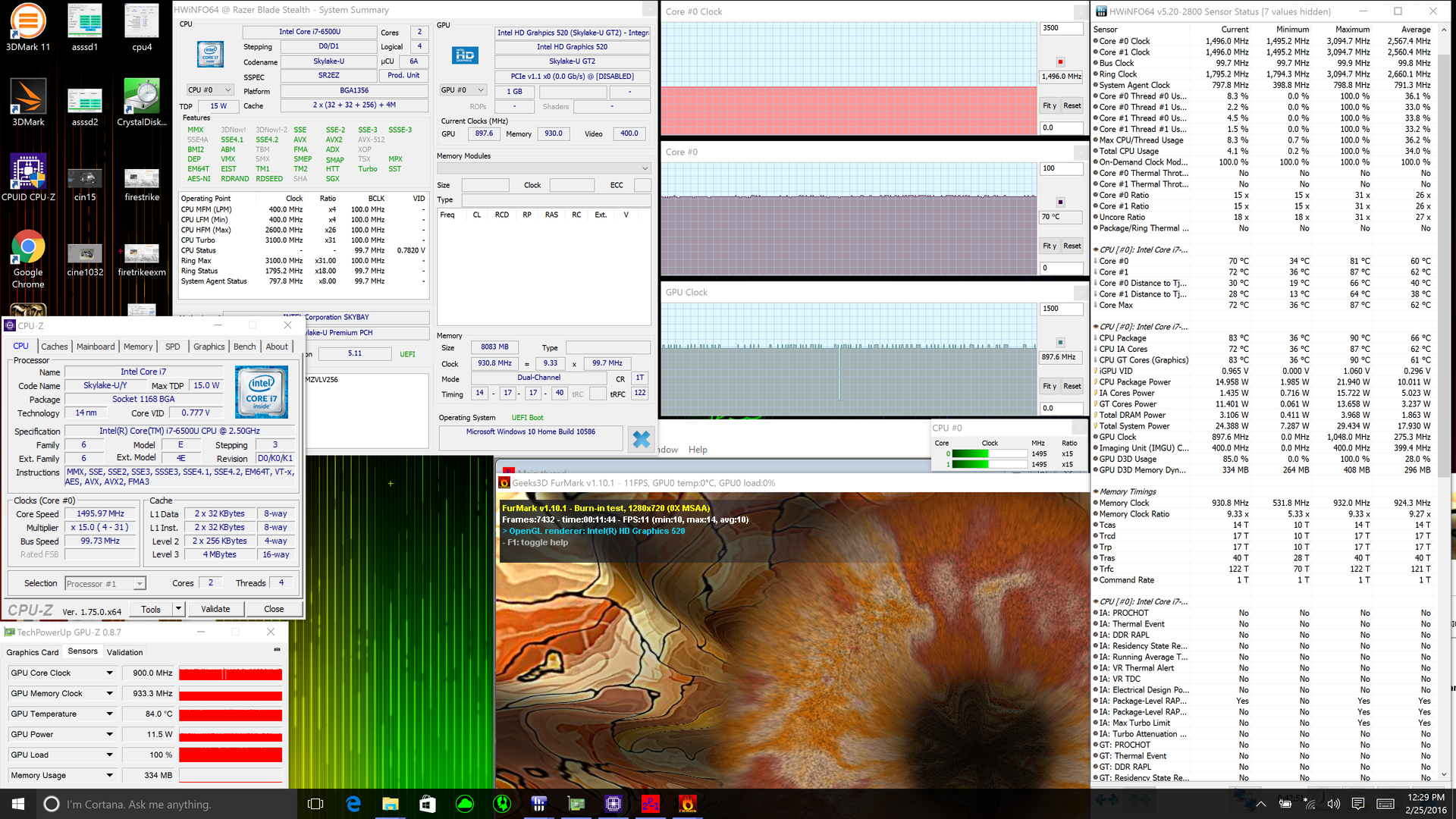This screenshot has width=1456, height=819.
Task: Click the blue X close icon in System Summary
Action: coord(642,439)
